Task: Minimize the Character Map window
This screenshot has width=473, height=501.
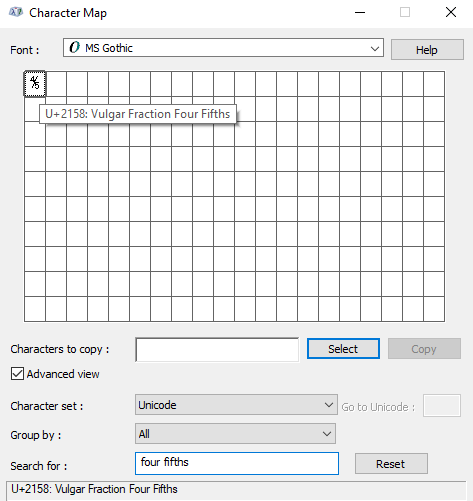Action: pos(360,13)
